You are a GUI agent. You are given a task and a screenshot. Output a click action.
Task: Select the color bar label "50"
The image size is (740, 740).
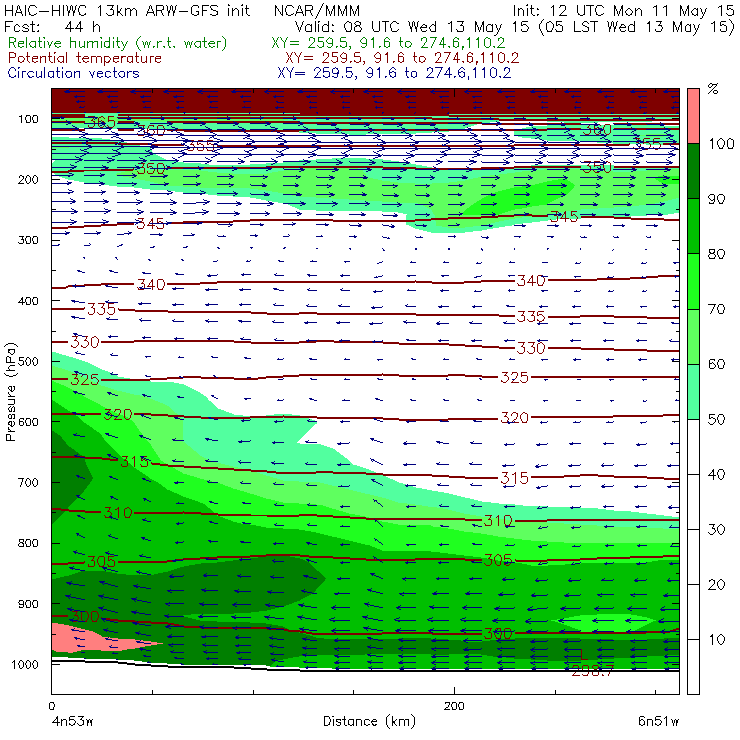716,419
